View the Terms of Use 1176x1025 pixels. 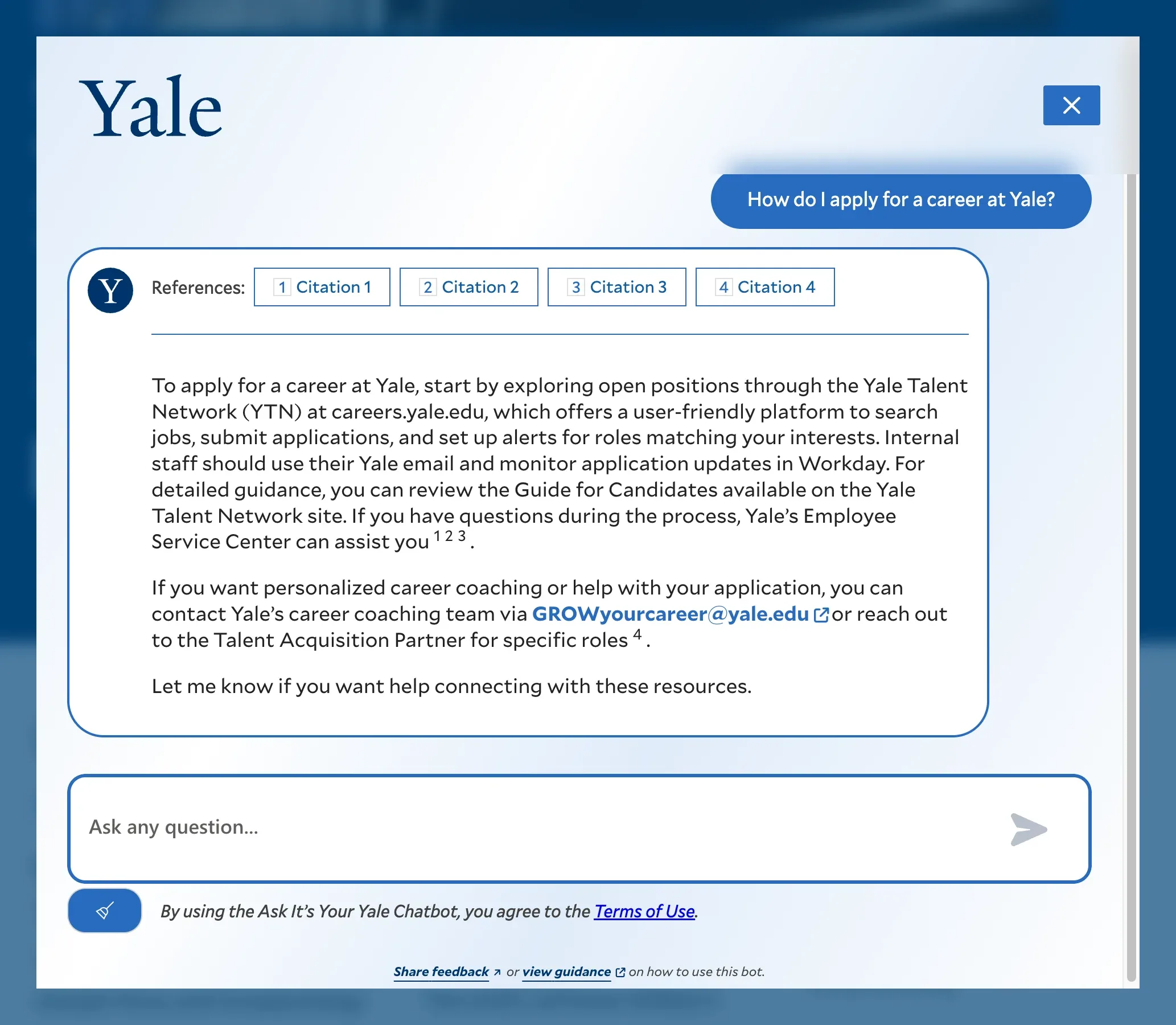(x=644, y=912)
